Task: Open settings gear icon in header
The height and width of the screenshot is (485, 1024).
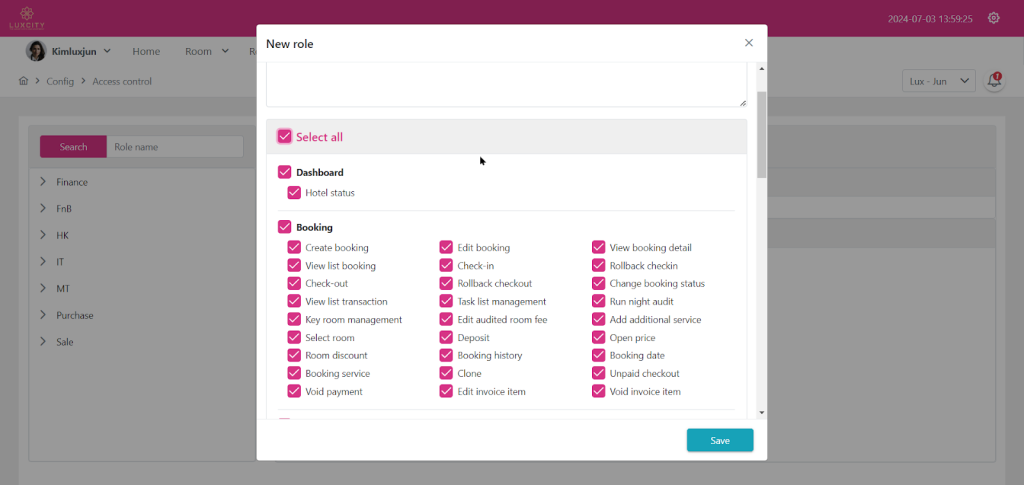Action: tap(993, 18)
